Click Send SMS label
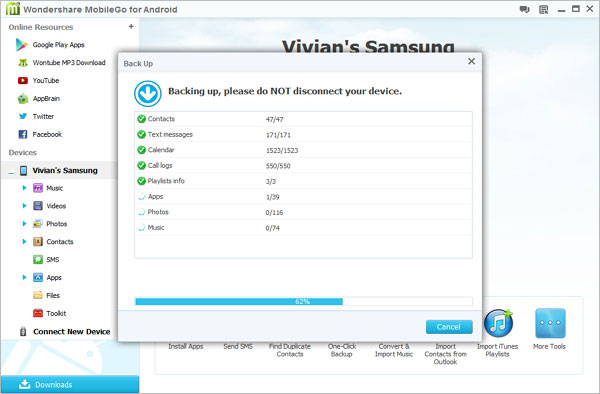This screenshot has width=600, height=394. [x=238, y=346]
